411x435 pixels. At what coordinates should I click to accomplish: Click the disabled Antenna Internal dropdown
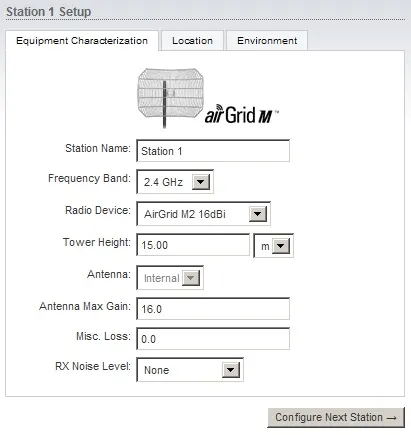coord(170,278)
